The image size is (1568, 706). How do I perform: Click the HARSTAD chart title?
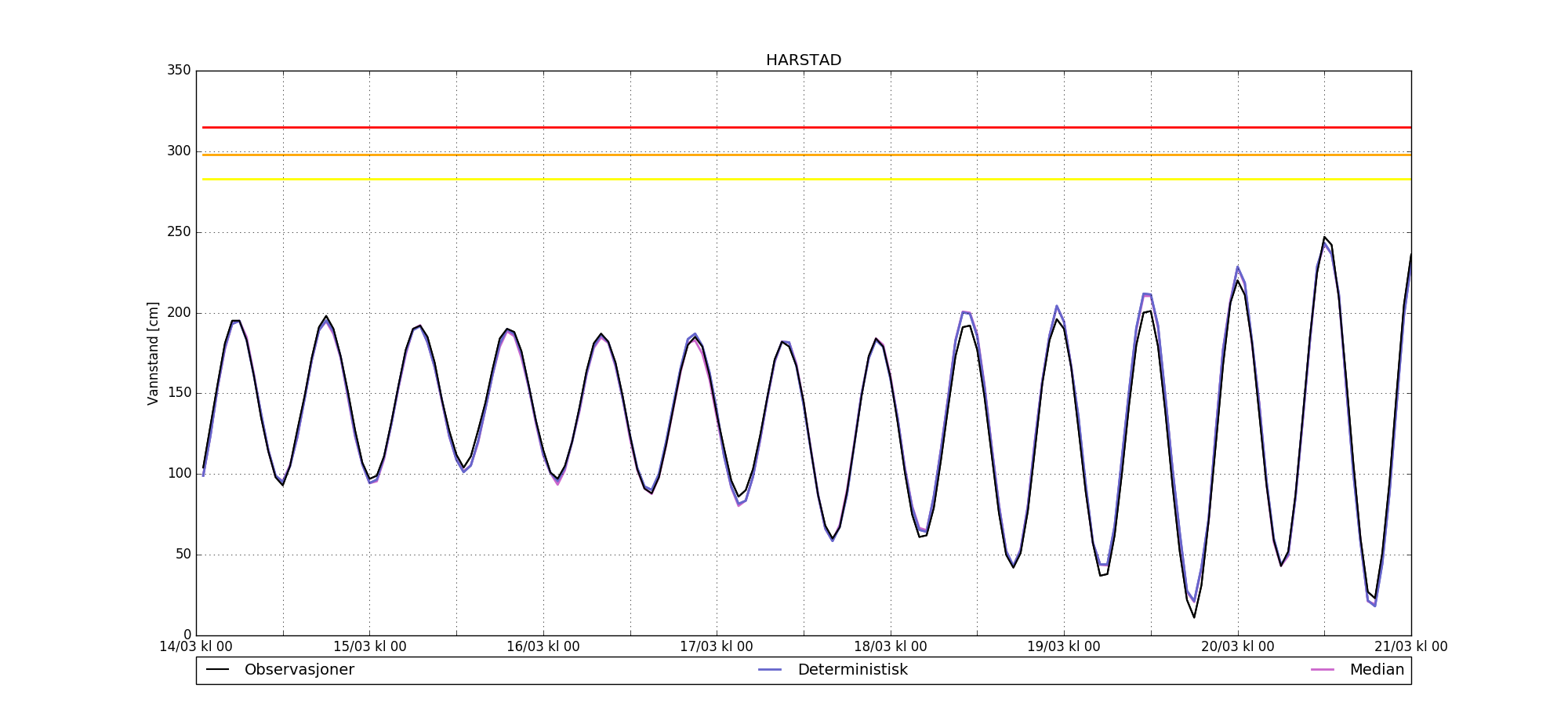[803, 60]
